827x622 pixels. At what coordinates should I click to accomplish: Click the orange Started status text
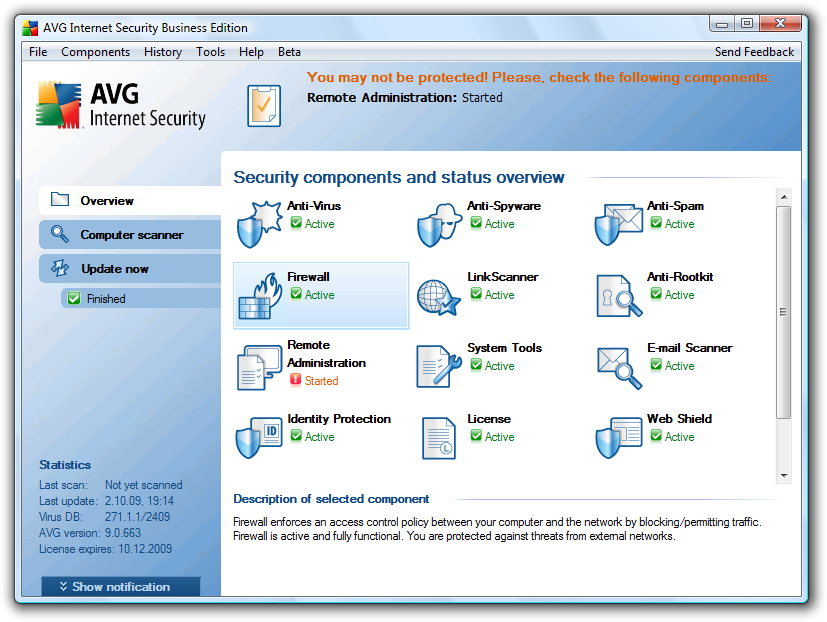click(321, 381)
